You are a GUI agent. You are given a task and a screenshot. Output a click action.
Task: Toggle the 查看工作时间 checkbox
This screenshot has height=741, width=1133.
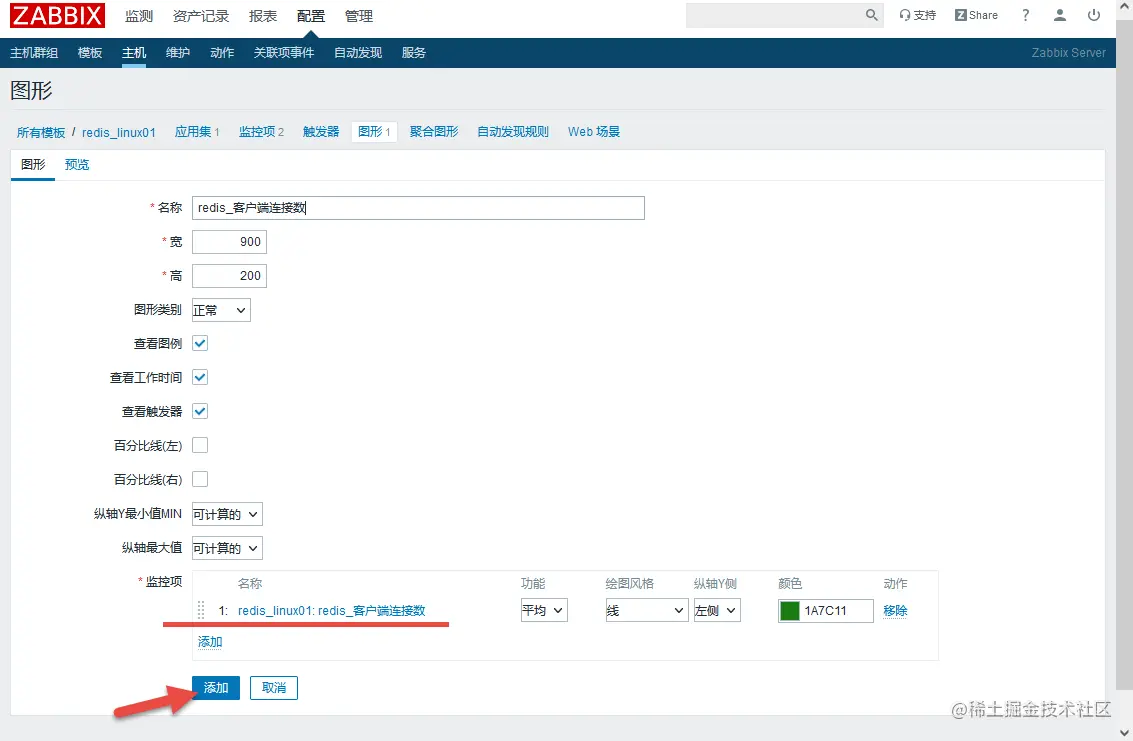click(x=200, y=377)
